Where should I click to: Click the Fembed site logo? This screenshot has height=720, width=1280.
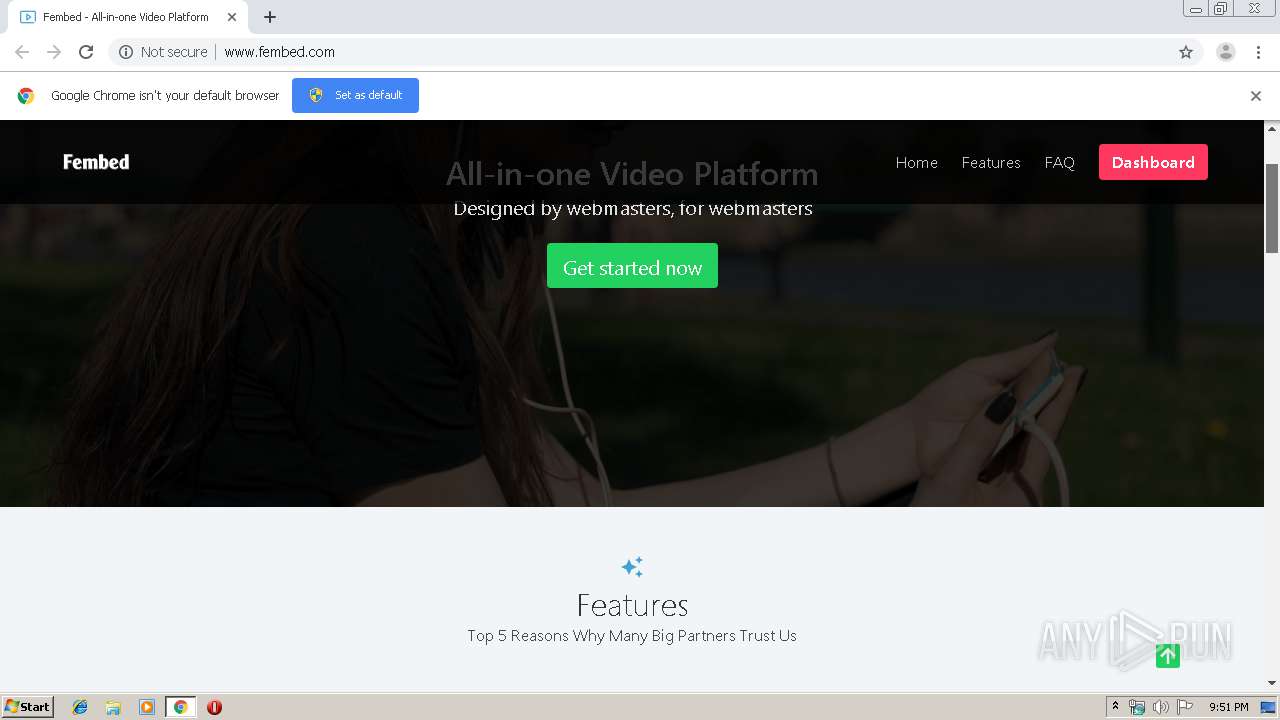96,162
